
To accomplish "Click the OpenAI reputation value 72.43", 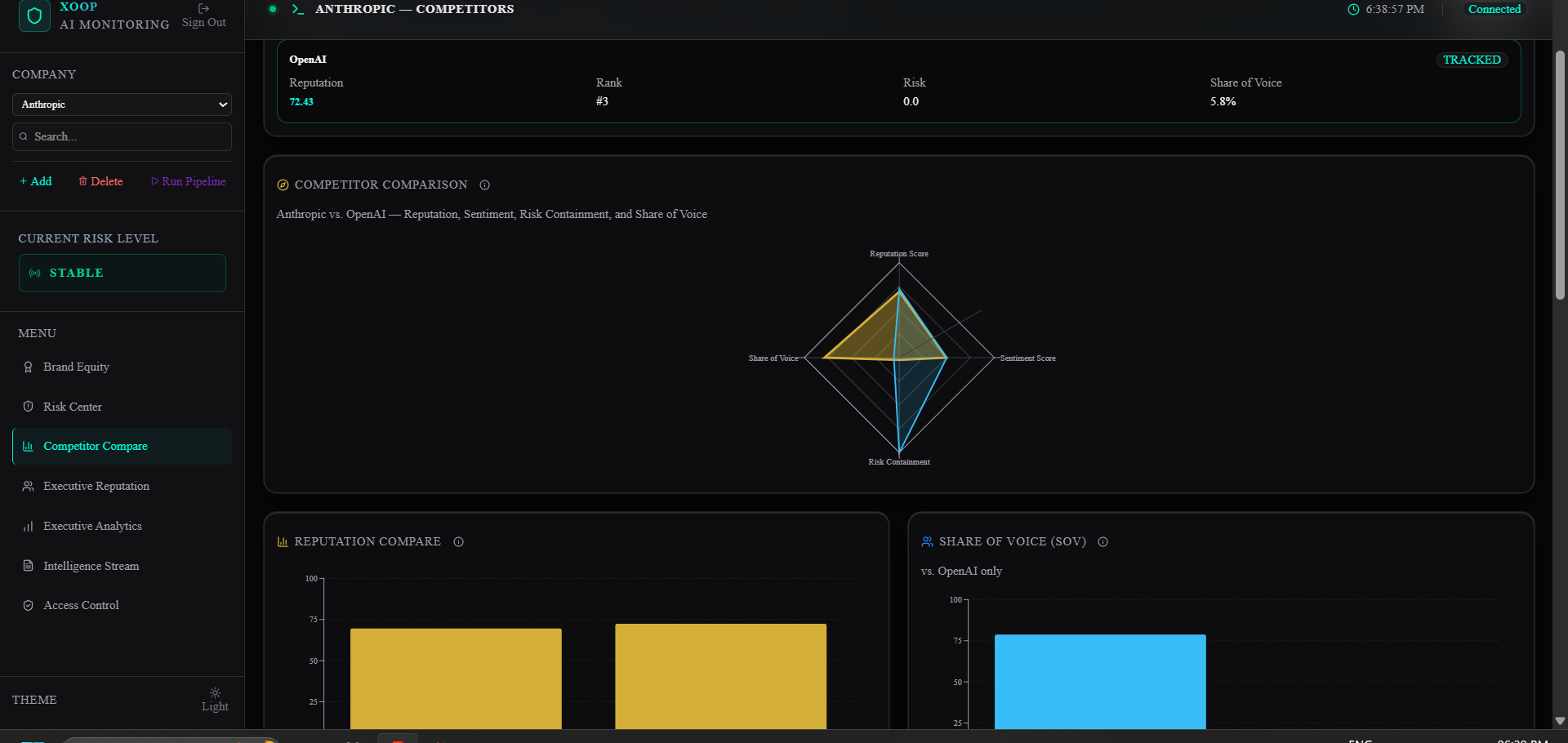I will point(301,101).
